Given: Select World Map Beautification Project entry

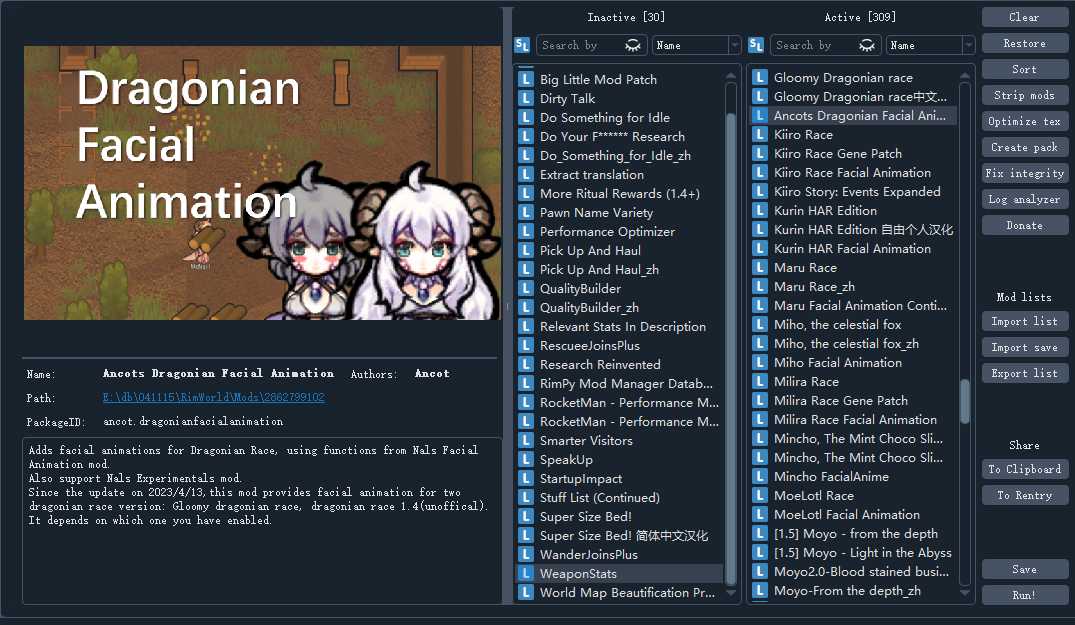Looking at the screenshot, I should coord(619,592).
